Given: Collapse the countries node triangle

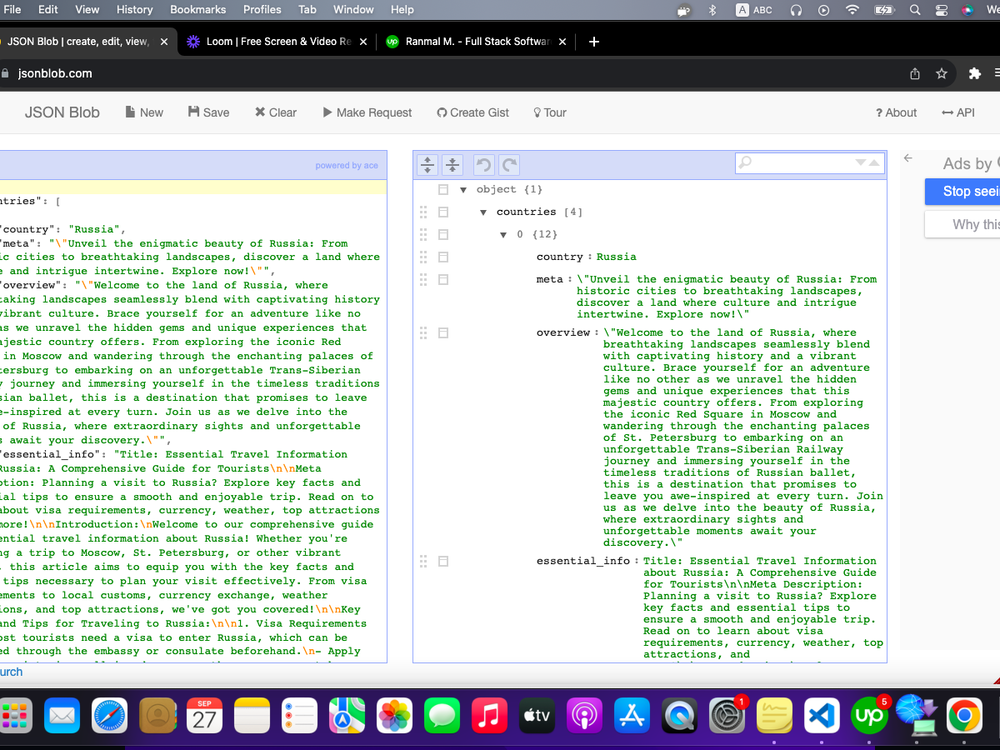Looking at the screenshot, I should tap(484, 212).
